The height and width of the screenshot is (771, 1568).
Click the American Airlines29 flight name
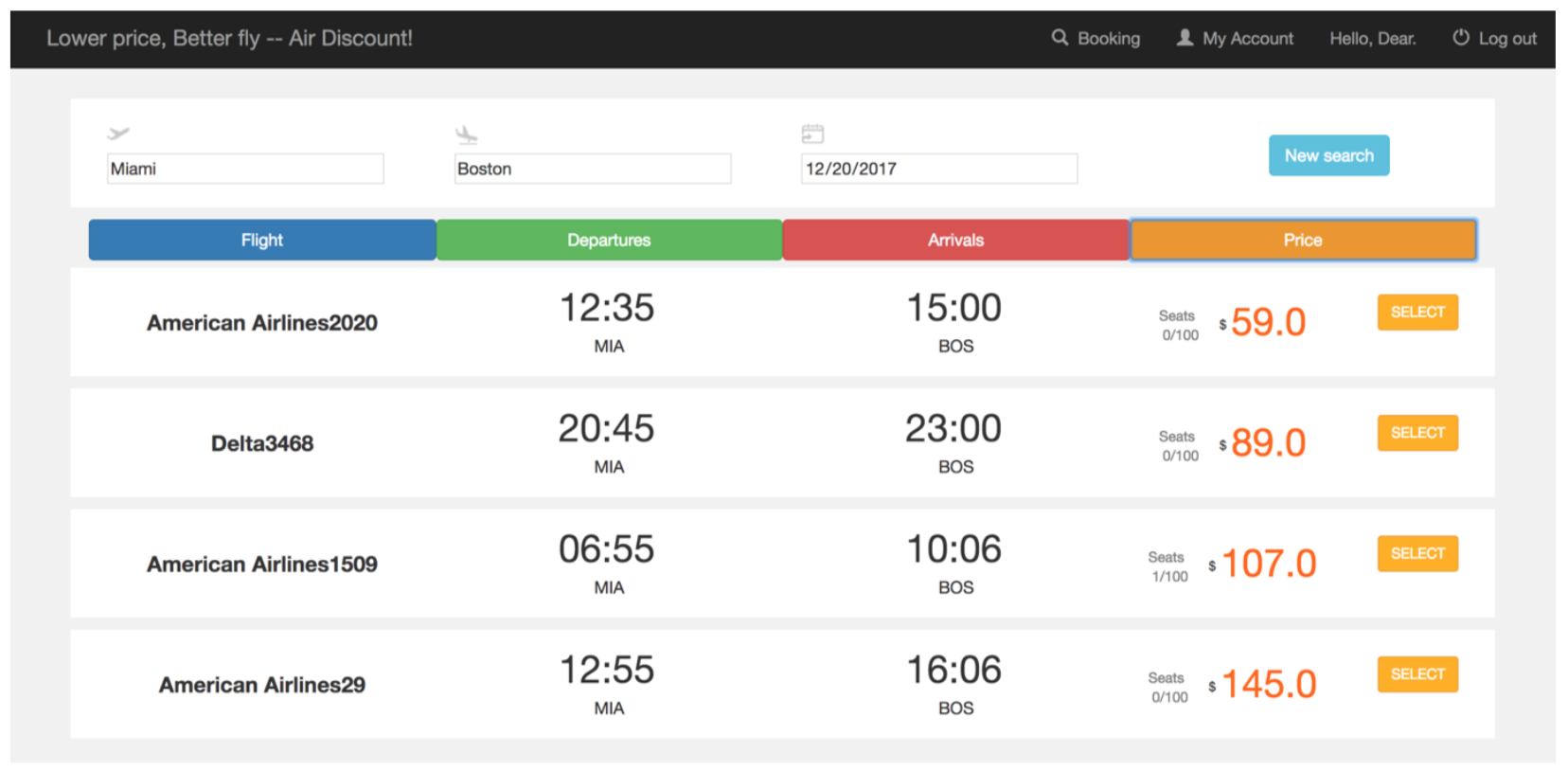point(262,685)
